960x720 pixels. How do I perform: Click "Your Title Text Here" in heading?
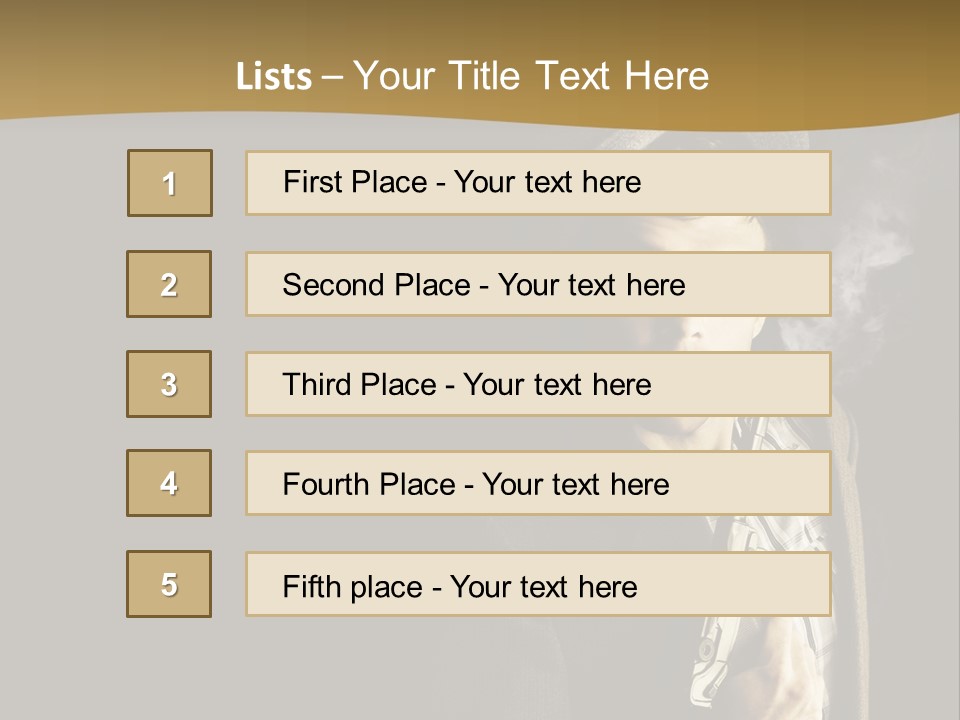(531, 77)
